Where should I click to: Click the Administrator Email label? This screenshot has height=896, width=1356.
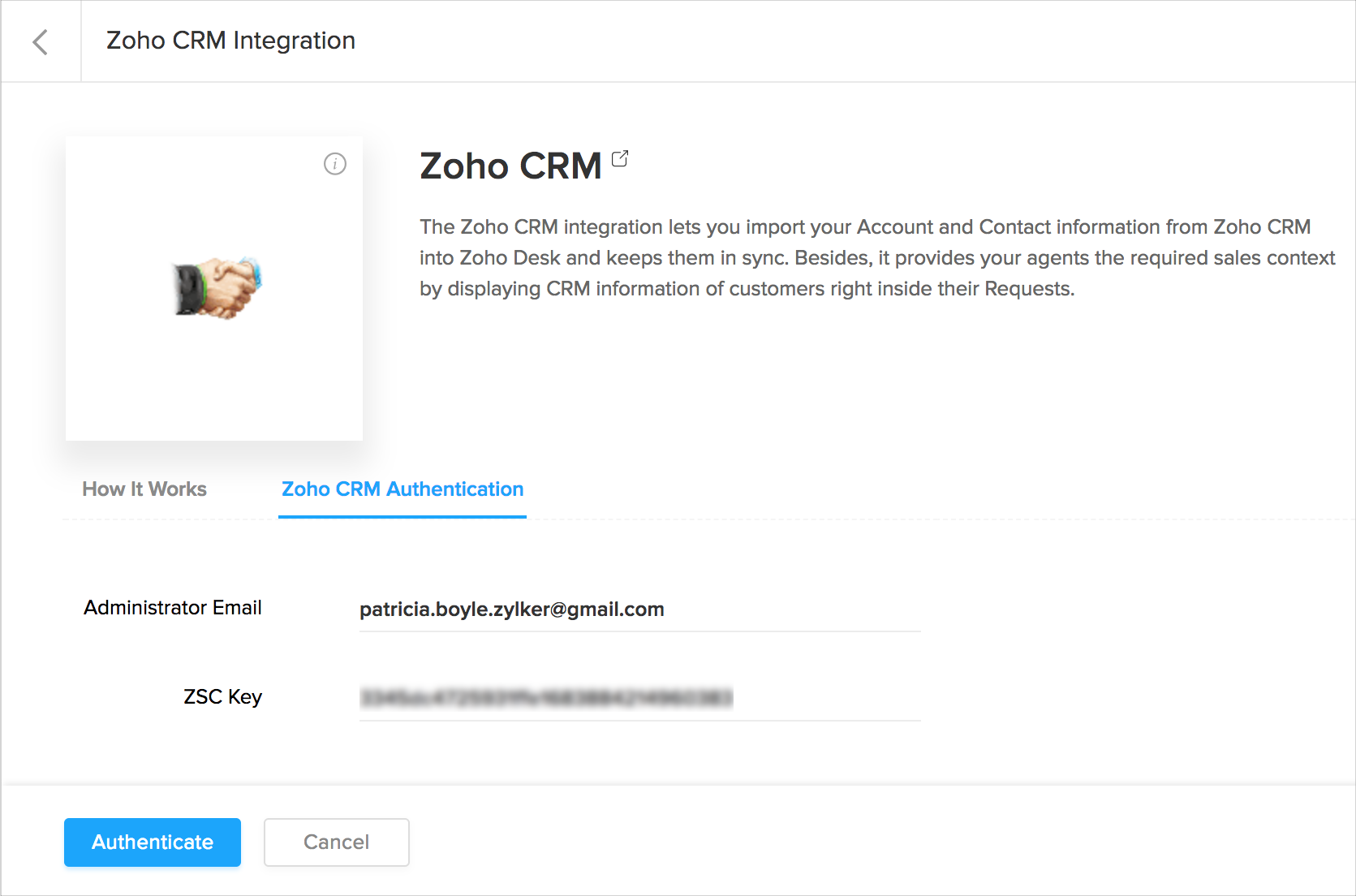coord(173,608)
